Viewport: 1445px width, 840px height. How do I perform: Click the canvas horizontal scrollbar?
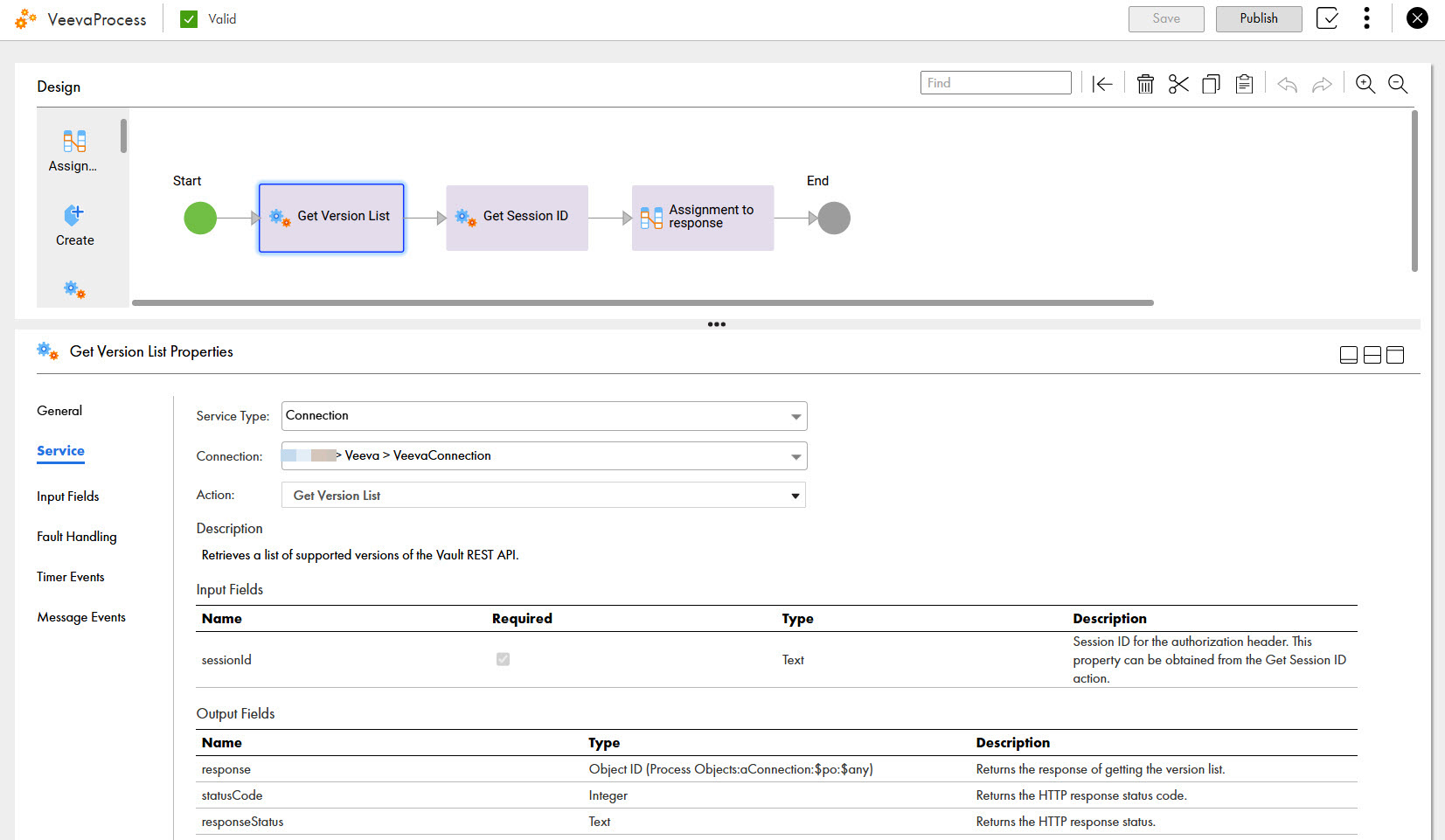pos(643,302)
